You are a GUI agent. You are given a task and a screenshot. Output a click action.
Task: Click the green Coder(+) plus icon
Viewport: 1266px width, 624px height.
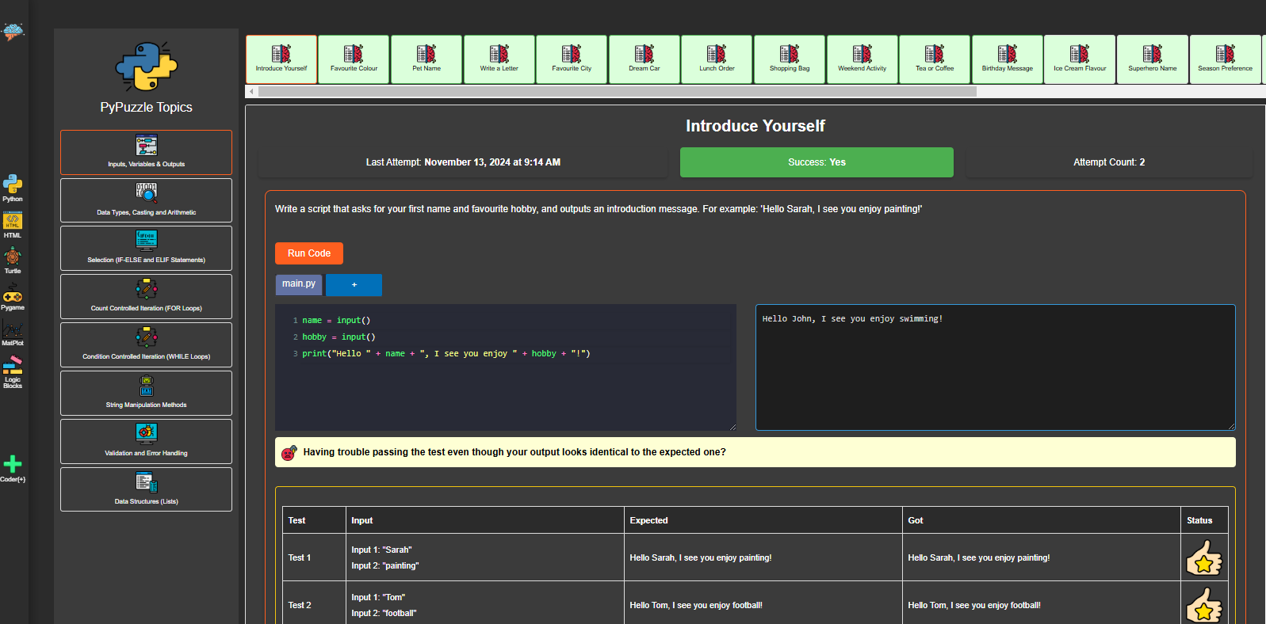[12, 466]
